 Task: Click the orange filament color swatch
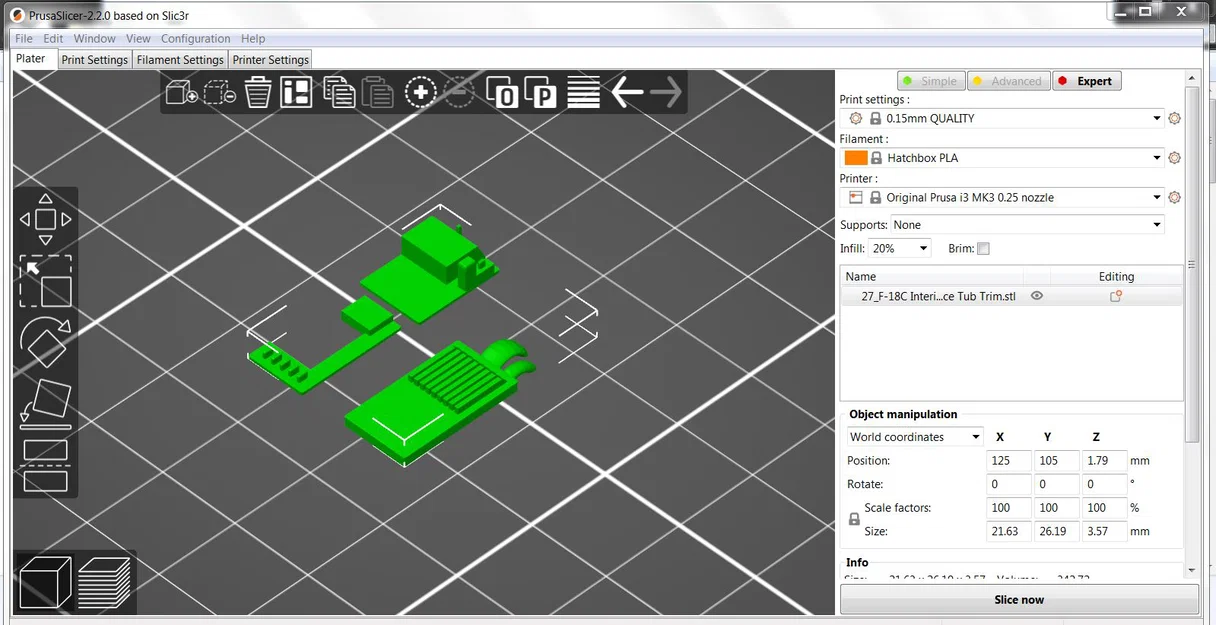pyautogui.click(x=856, y=158)
